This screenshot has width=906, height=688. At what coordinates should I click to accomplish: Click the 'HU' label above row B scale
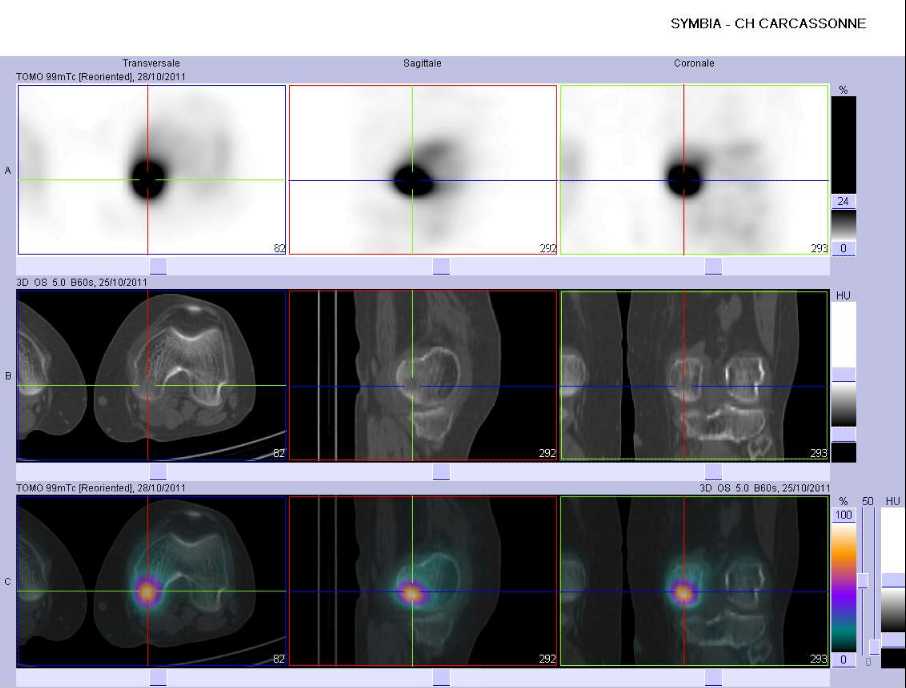point(843,295)
